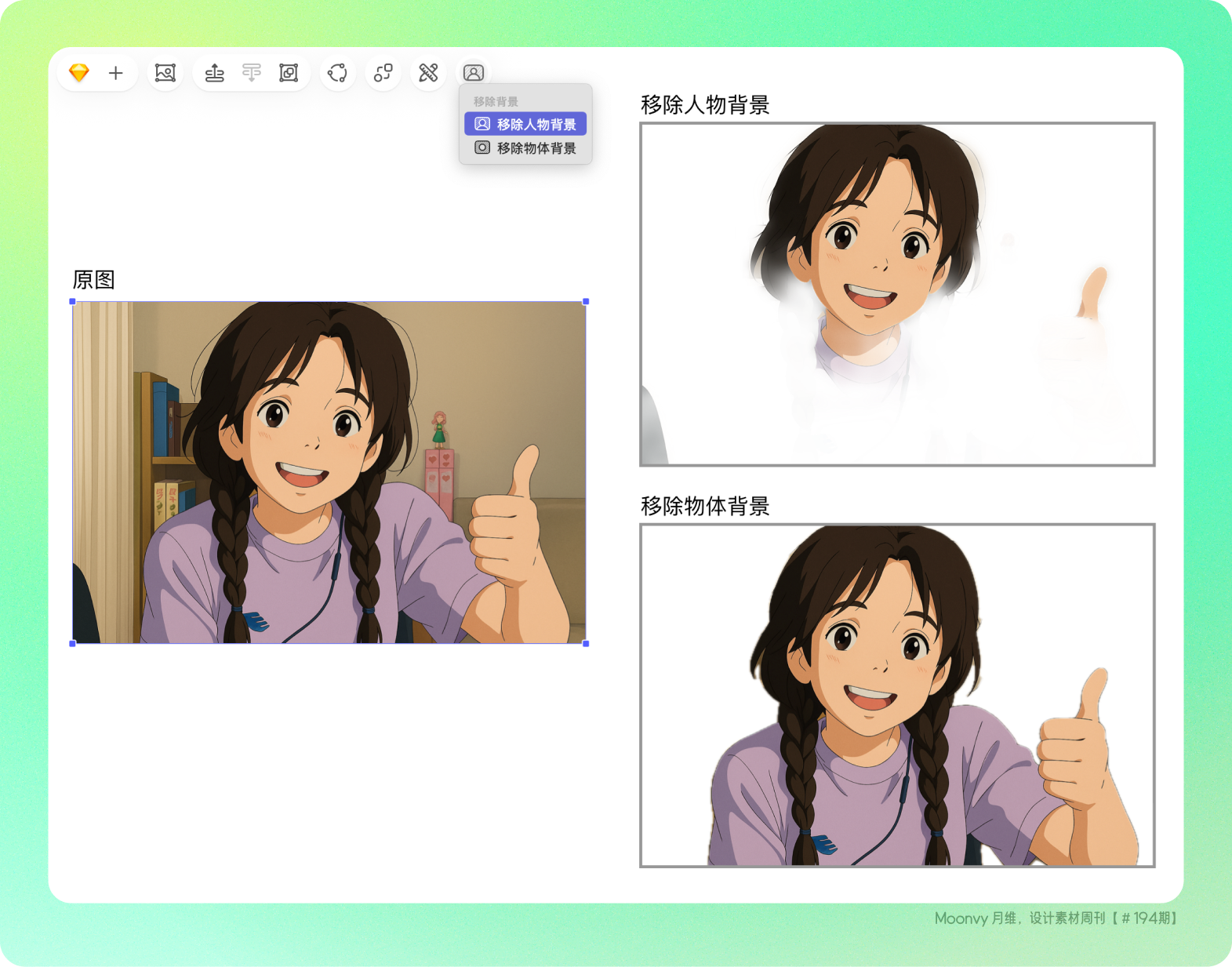The image size is (1232, 967).
Task: Open the plus Insert button in toolbar
Action: (116, 73)
